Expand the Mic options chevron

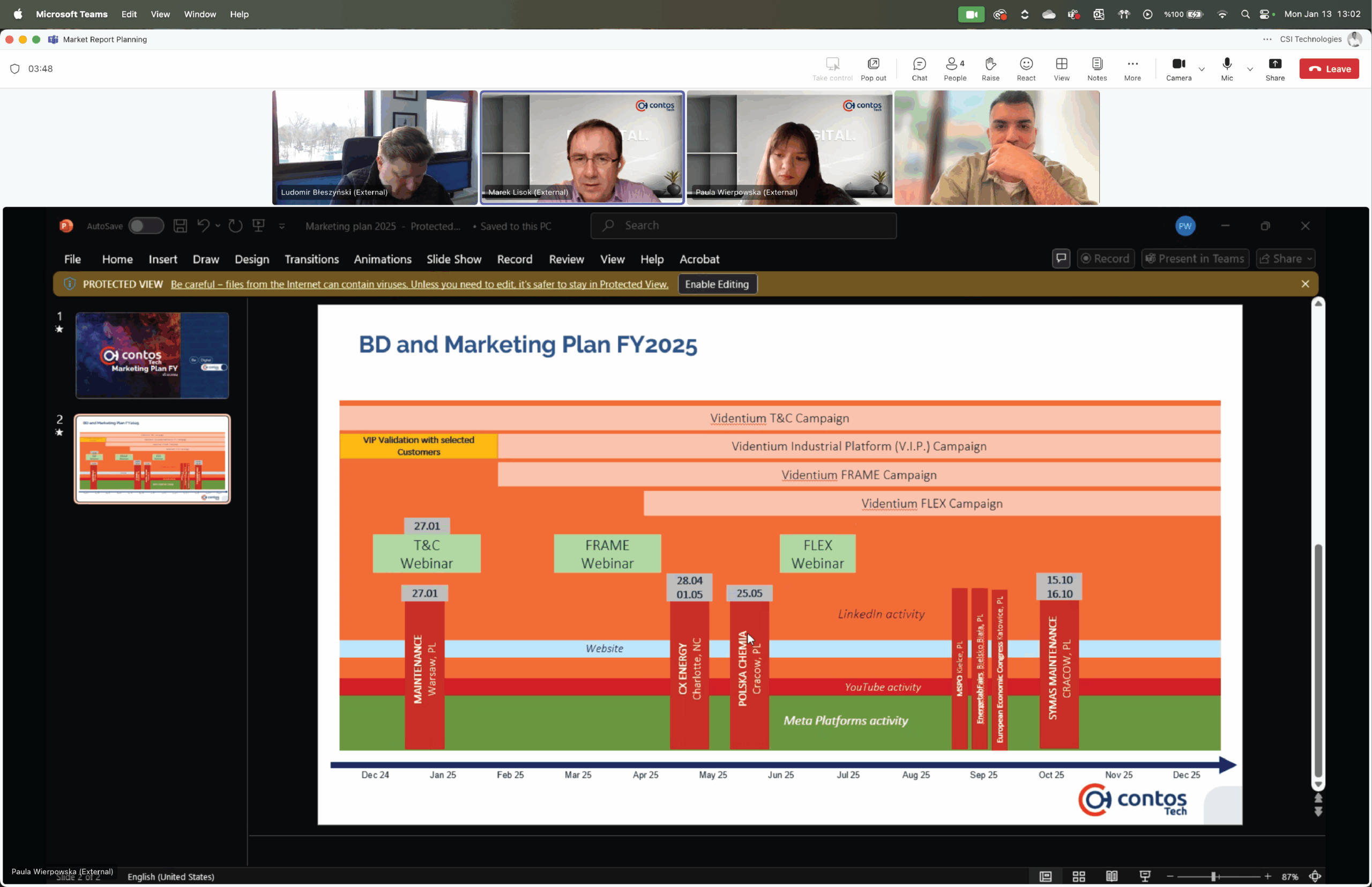[1250, 69]
